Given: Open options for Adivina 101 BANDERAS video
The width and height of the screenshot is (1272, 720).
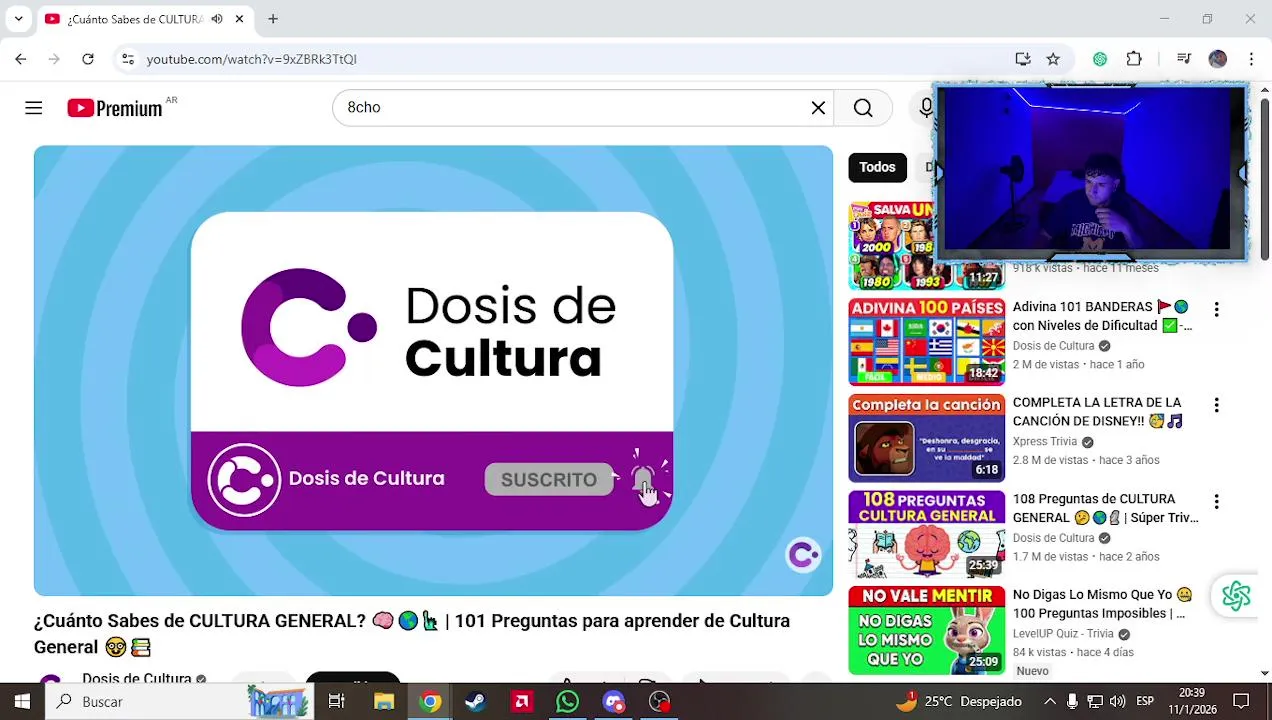Looking at the screenshot, I should pyautogui.click(x=1216, y=310).
